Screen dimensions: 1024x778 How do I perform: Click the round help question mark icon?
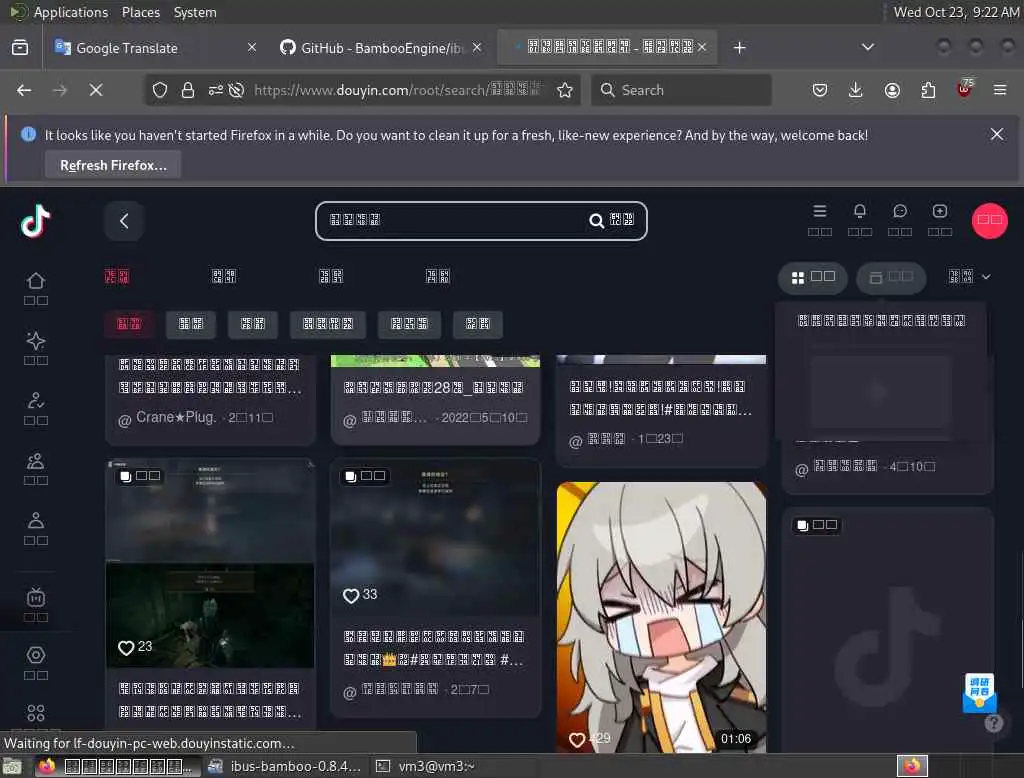point(993,723)
